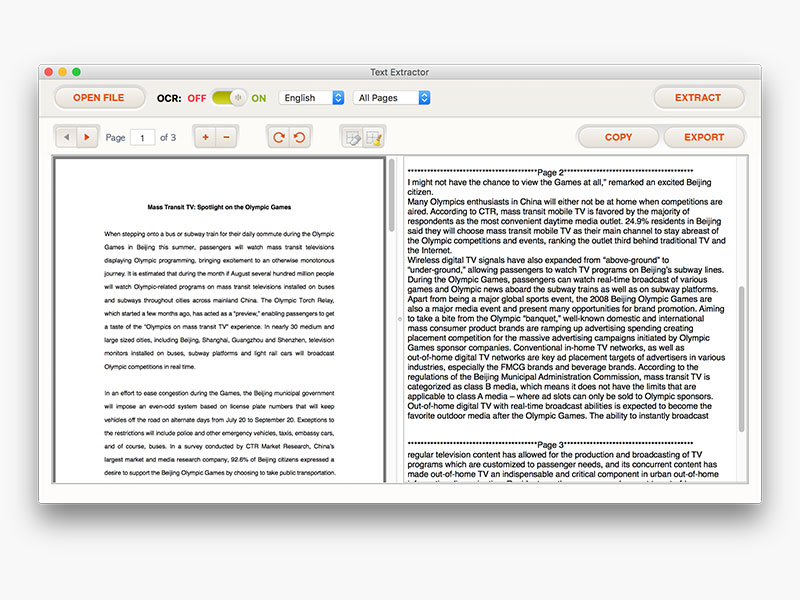
Task: Zoom in with the plus button
Action: [205, 137]
